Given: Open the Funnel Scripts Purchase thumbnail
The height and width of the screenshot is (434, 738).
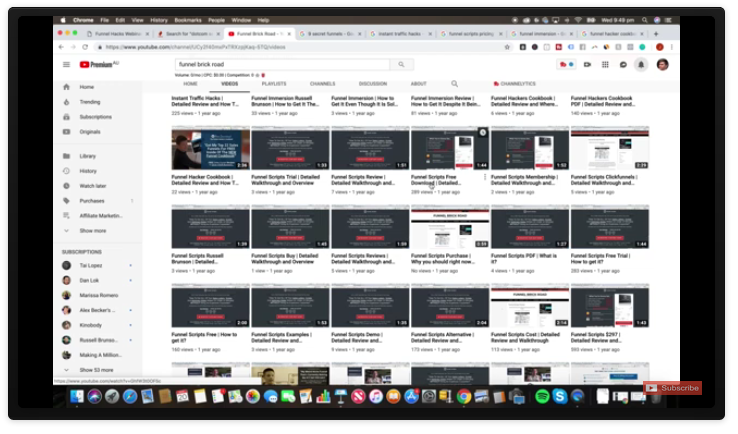Looking at the screenshot, I should 450,227.
